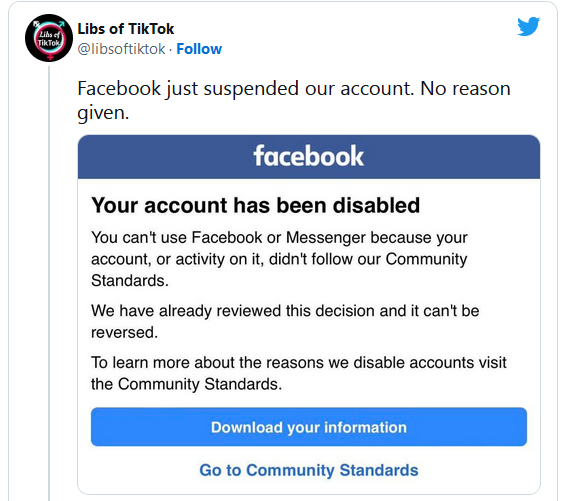This screenshot has width=573, height=501.
Task: Click the word 'Messenger' in the notice
Action: (326, 238)
